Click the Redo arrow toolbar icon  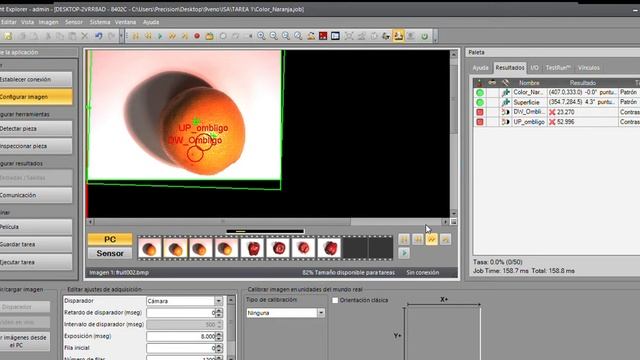click(111, 36)
